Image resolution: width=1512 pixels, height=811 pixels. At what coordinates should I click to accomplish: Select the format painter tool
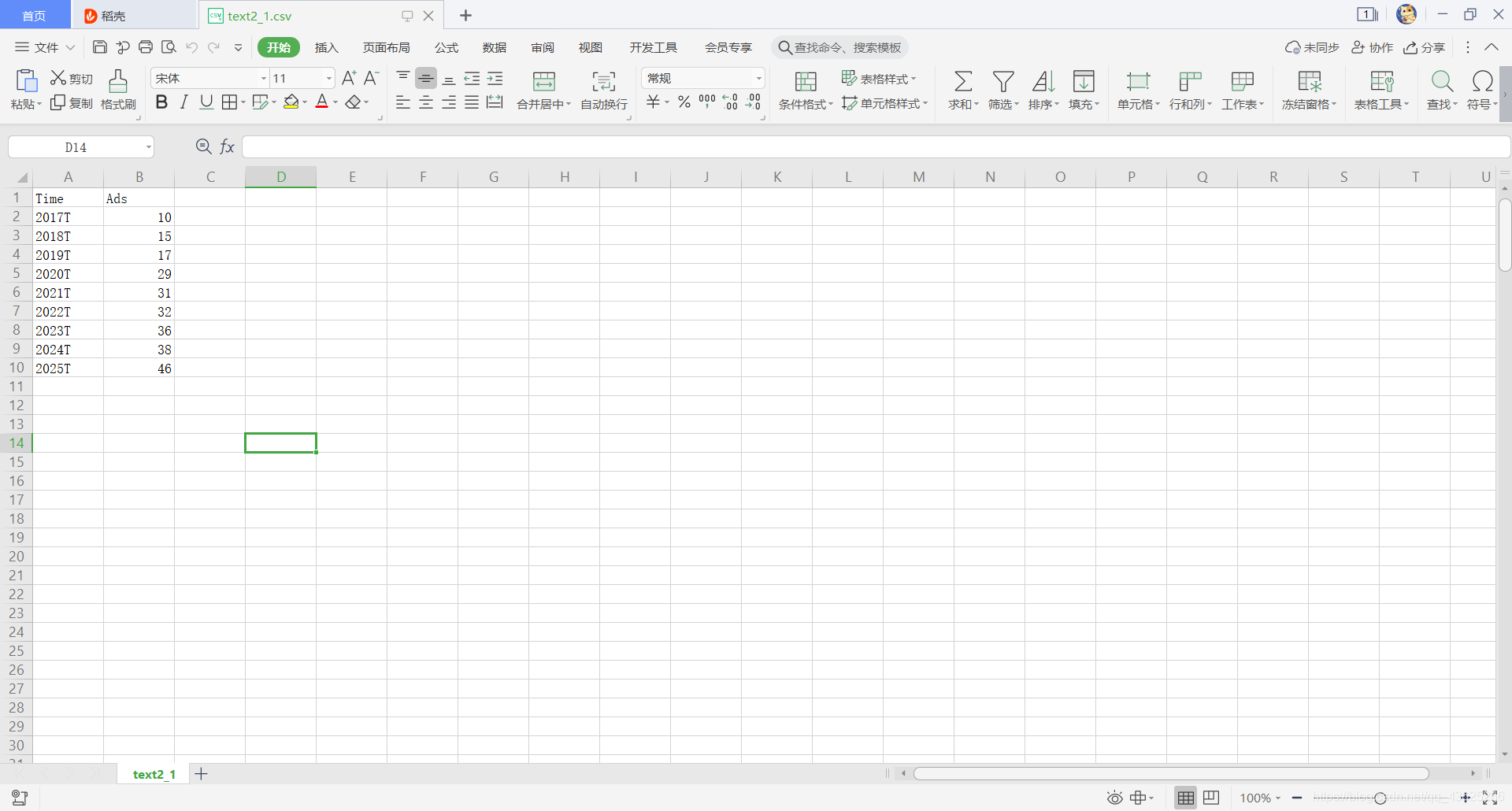pos(117,88)
